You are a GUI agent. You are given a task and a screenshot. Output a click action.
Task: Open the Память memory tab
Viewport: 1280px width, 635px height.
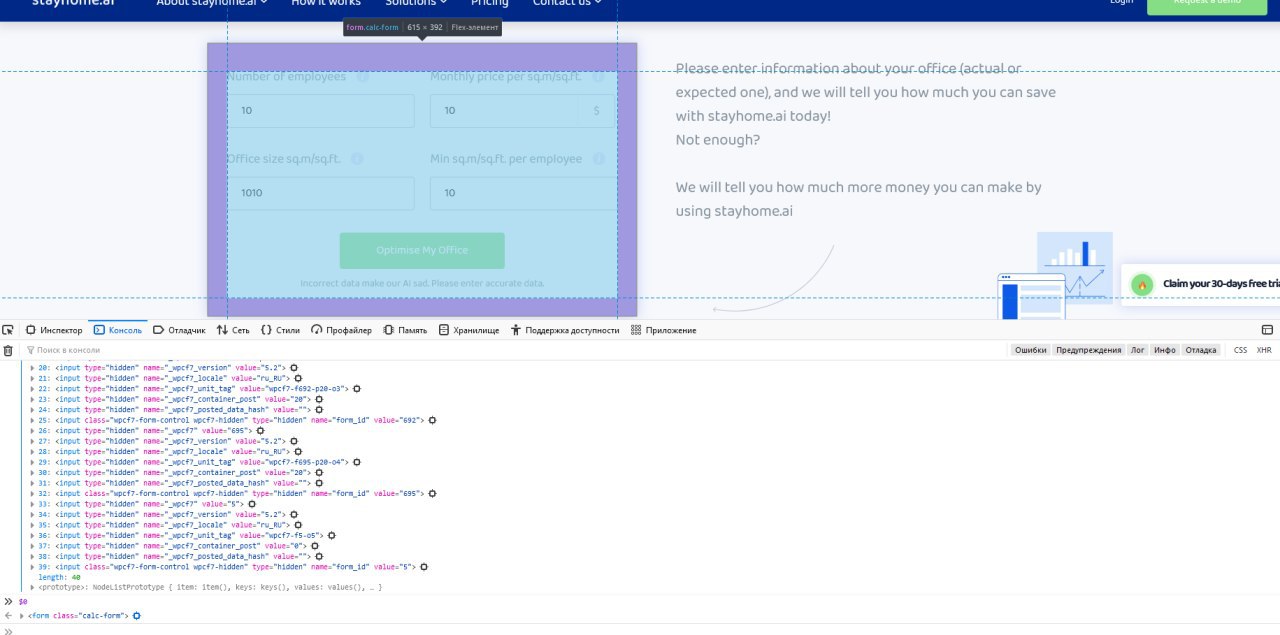tap(405, 330)
